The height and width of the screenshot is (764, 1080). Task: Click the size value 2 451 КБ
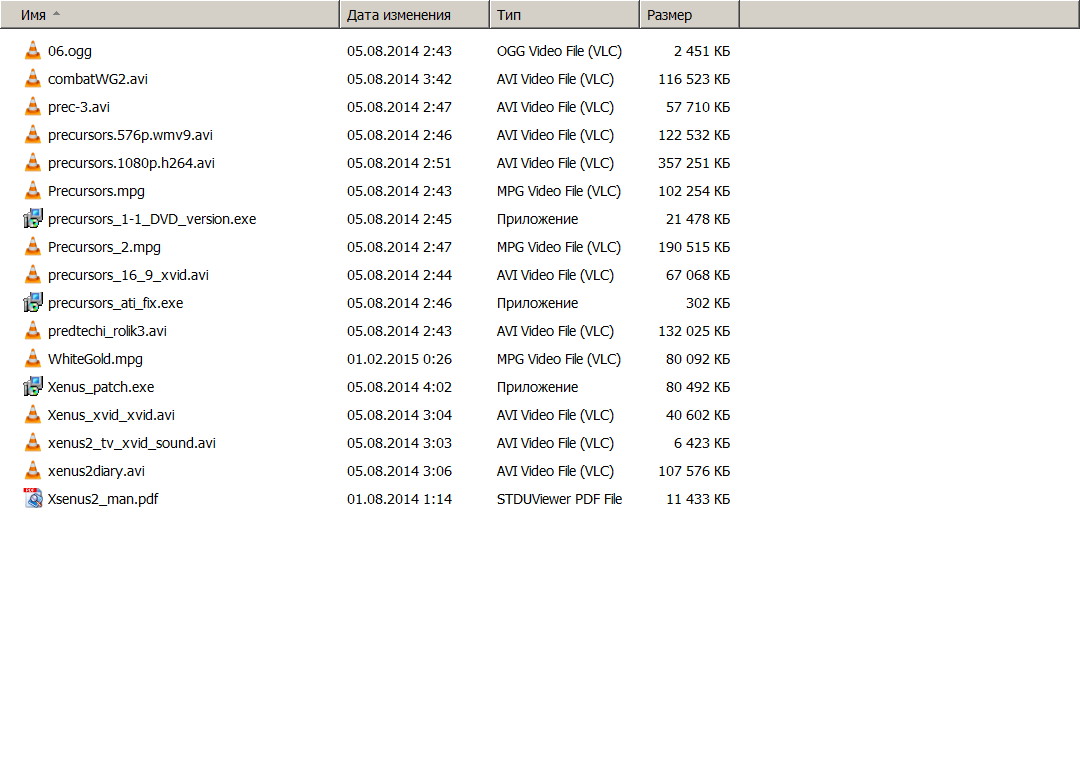tap(702, 52)
